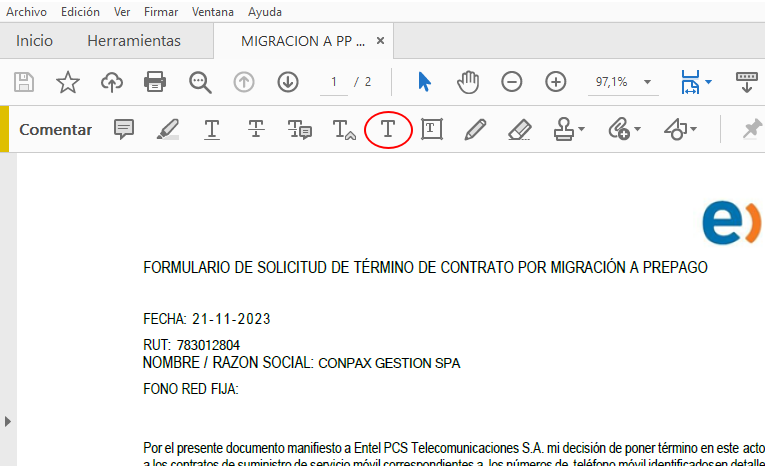Open the Ayuda menu
The height and width of the screenshot is (466, 765).
click(265, 12)
